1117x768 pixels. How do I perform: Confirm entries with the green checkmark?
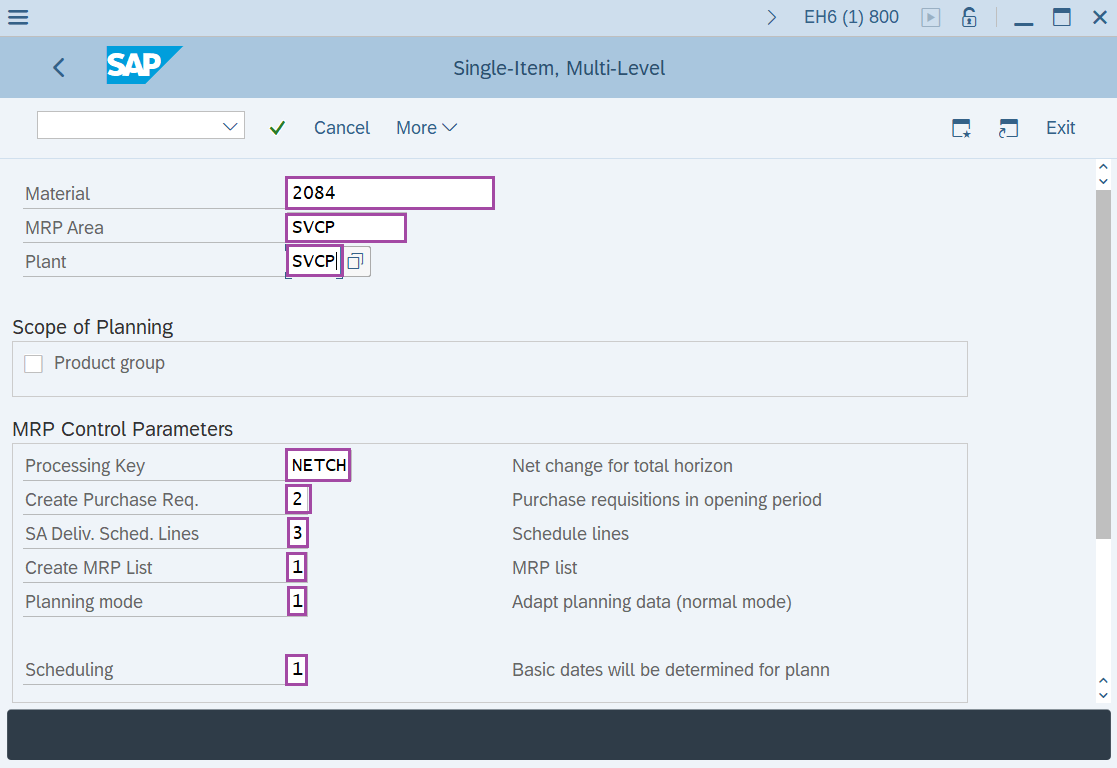[277, 127]
